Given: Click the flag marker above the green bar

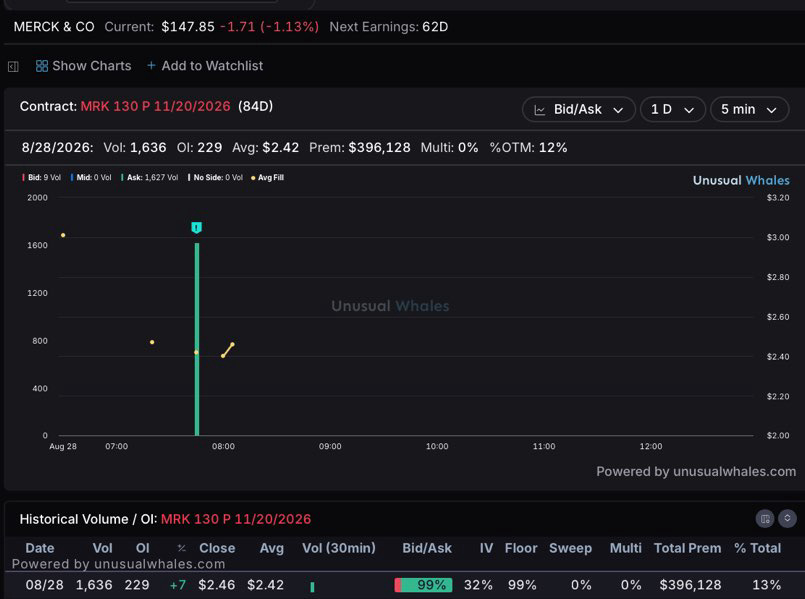Looking at the screenshot, I should (197, 227).
